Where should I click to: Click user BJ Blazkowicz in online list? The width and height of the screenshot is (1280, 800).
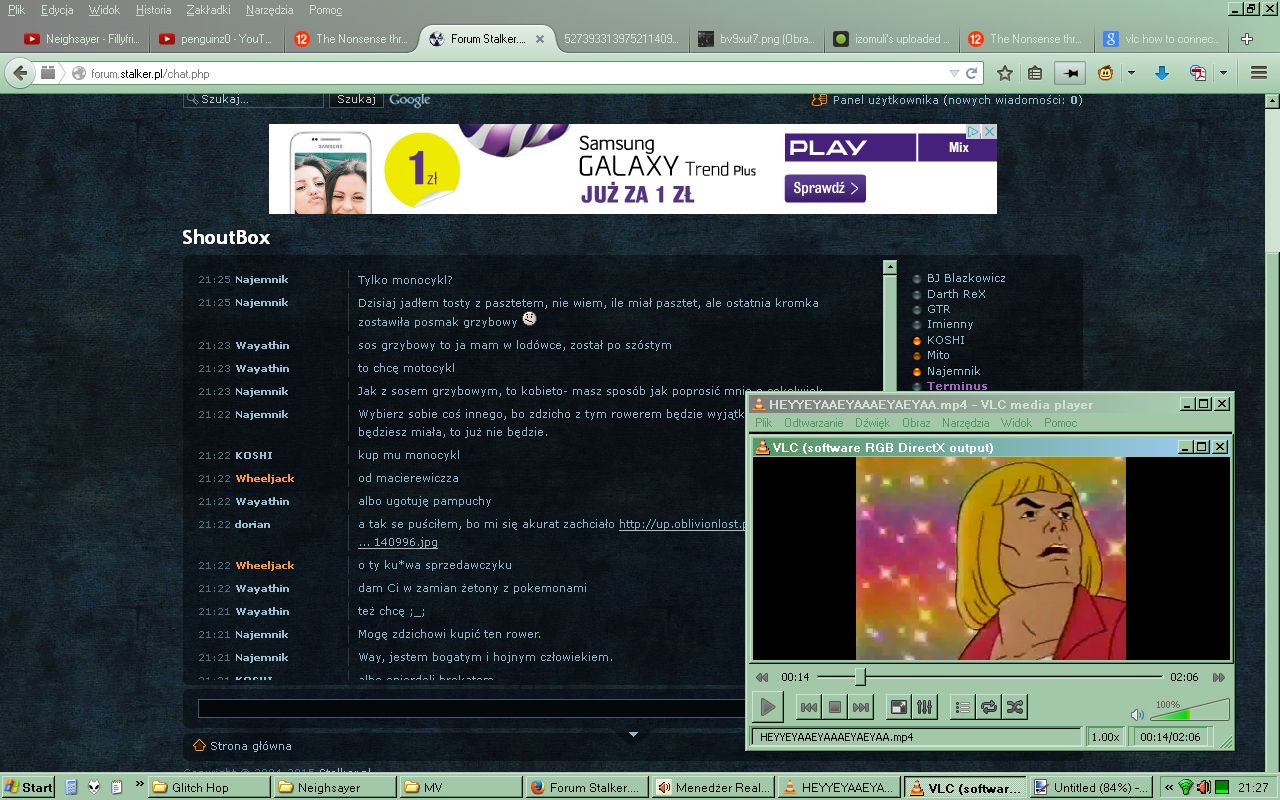966,278
